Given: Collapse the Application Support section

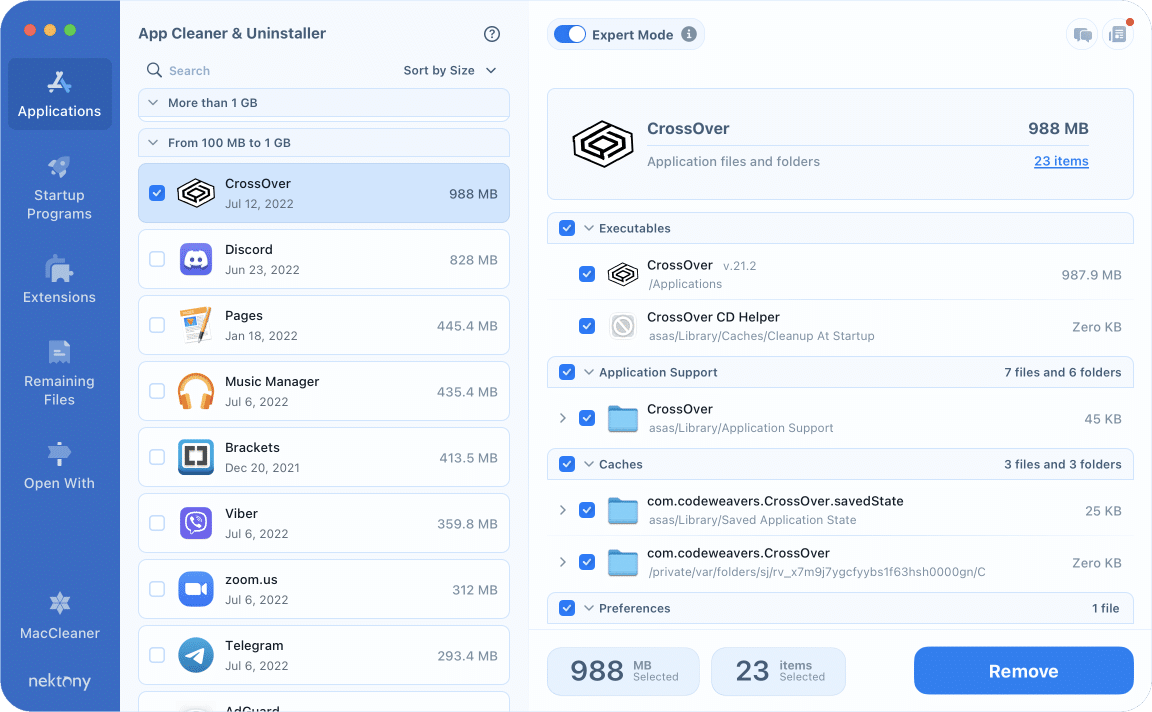Looking at the screenshot, I should 588,373.
